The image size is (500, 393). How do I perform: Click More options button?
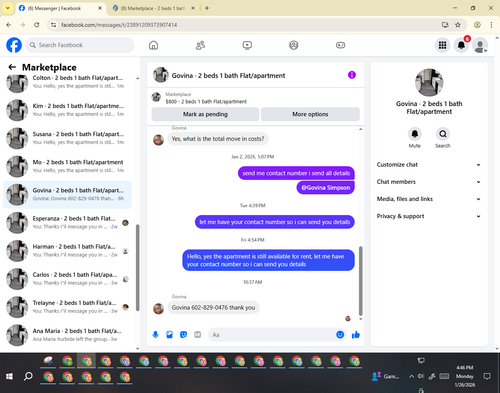pos(310,114)
